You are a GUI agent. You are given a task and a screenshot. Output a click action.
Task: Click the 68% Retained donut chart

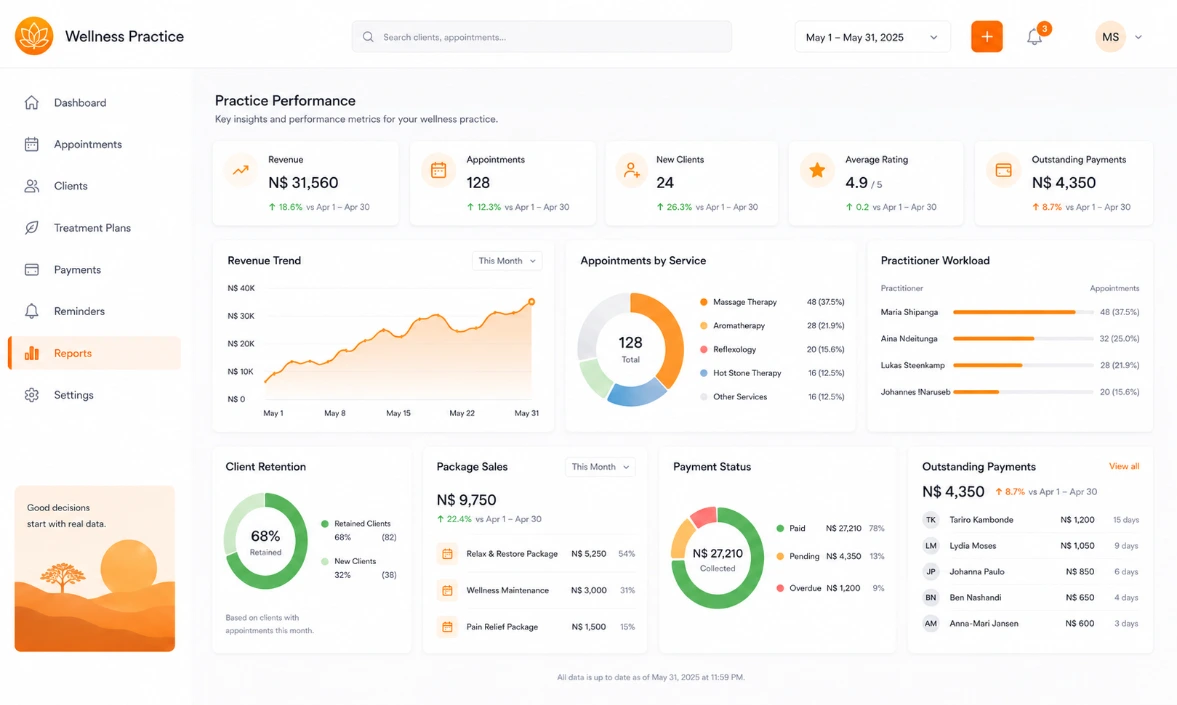[266, 541]
